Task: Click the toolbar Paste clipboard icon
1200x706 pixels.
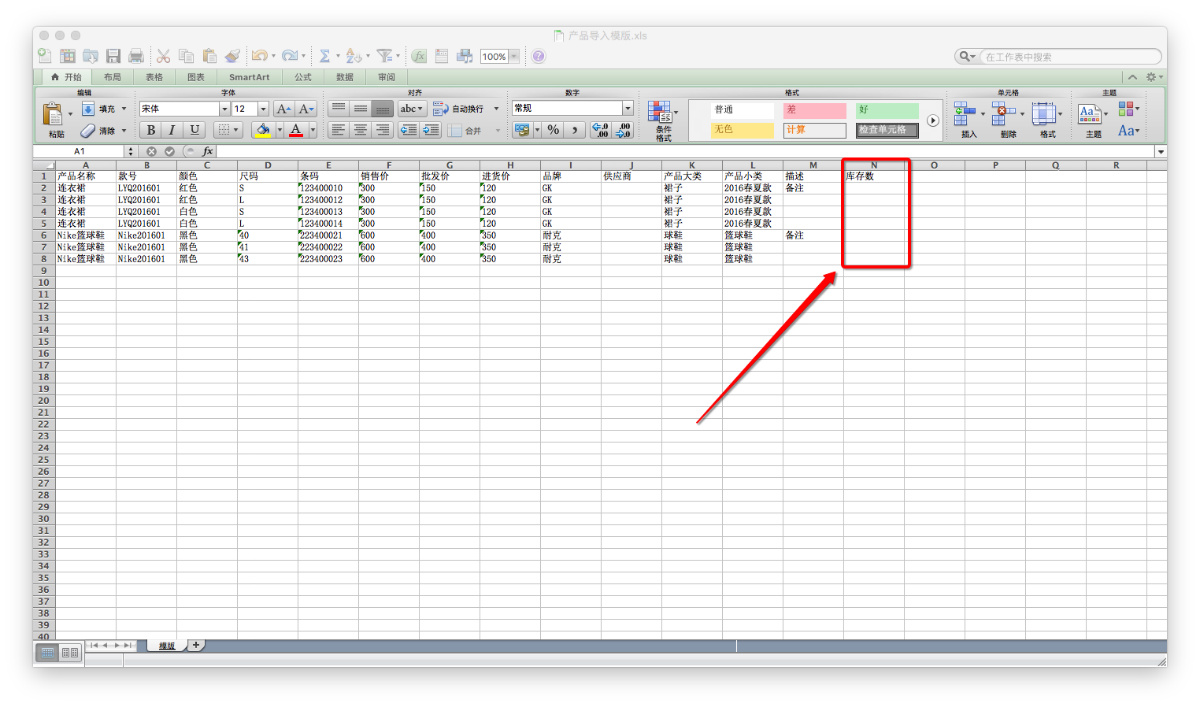Action: click(x=210, y=57)
